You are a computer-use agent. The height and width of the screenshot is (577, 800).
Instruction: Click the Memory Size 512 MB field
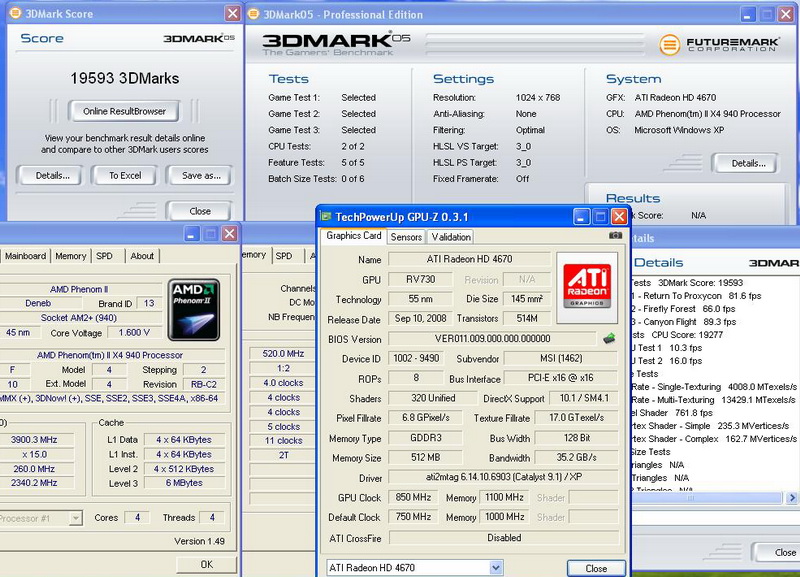[425, 458]
